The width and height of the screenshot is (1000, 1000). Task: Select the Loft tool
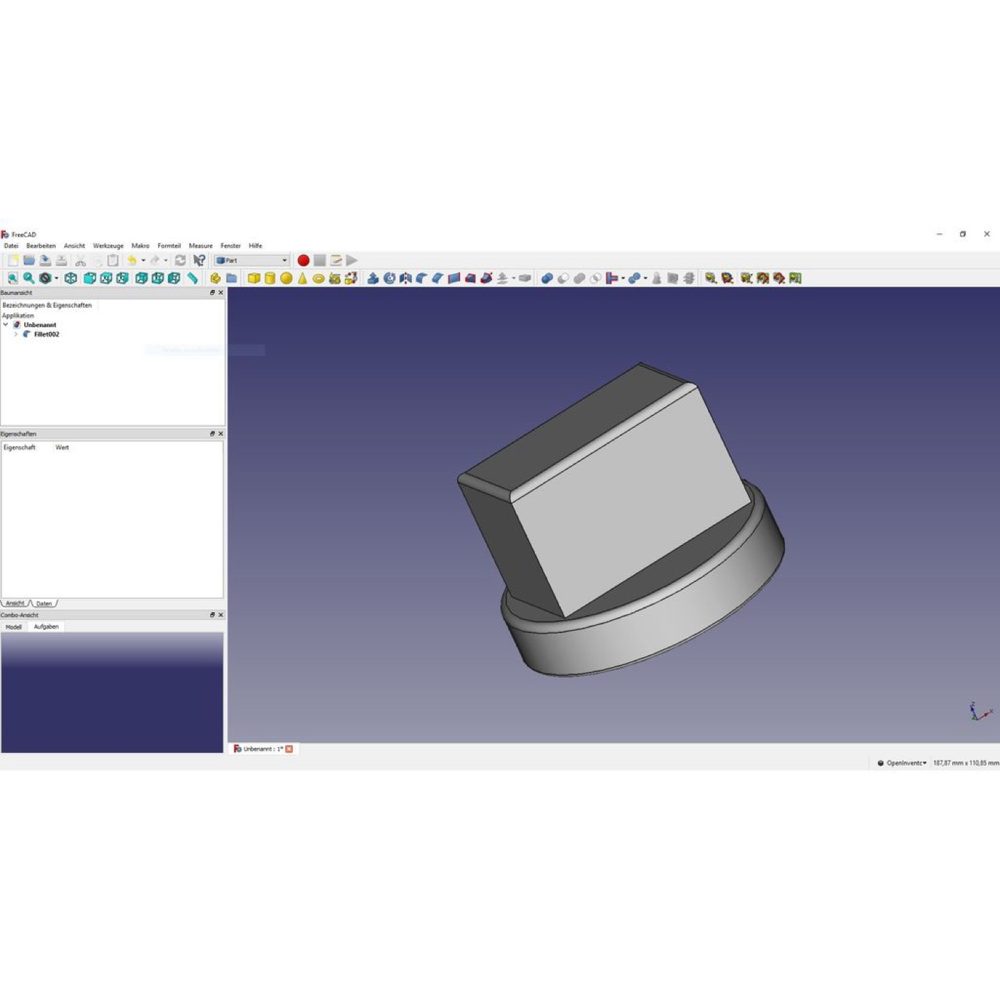470,278
